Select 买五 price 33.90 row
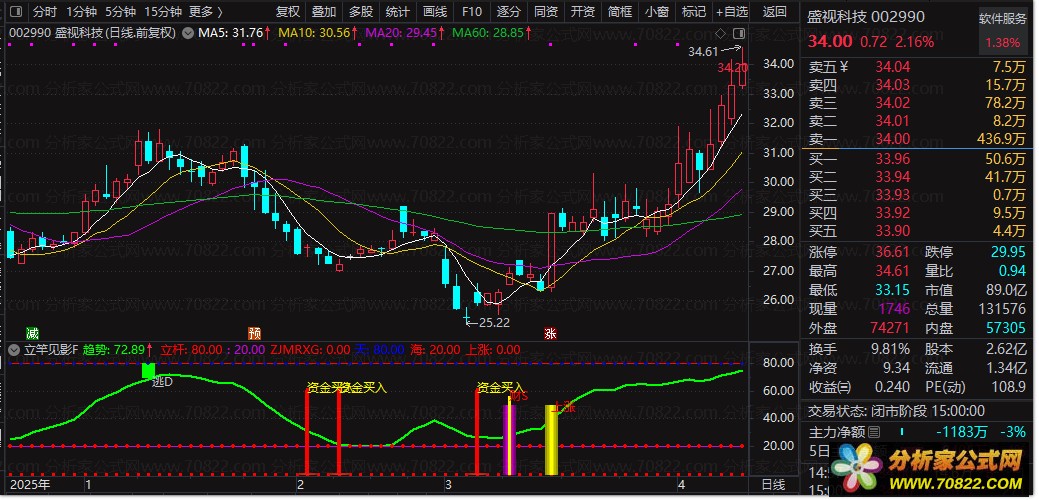 [x=917, y=230]
